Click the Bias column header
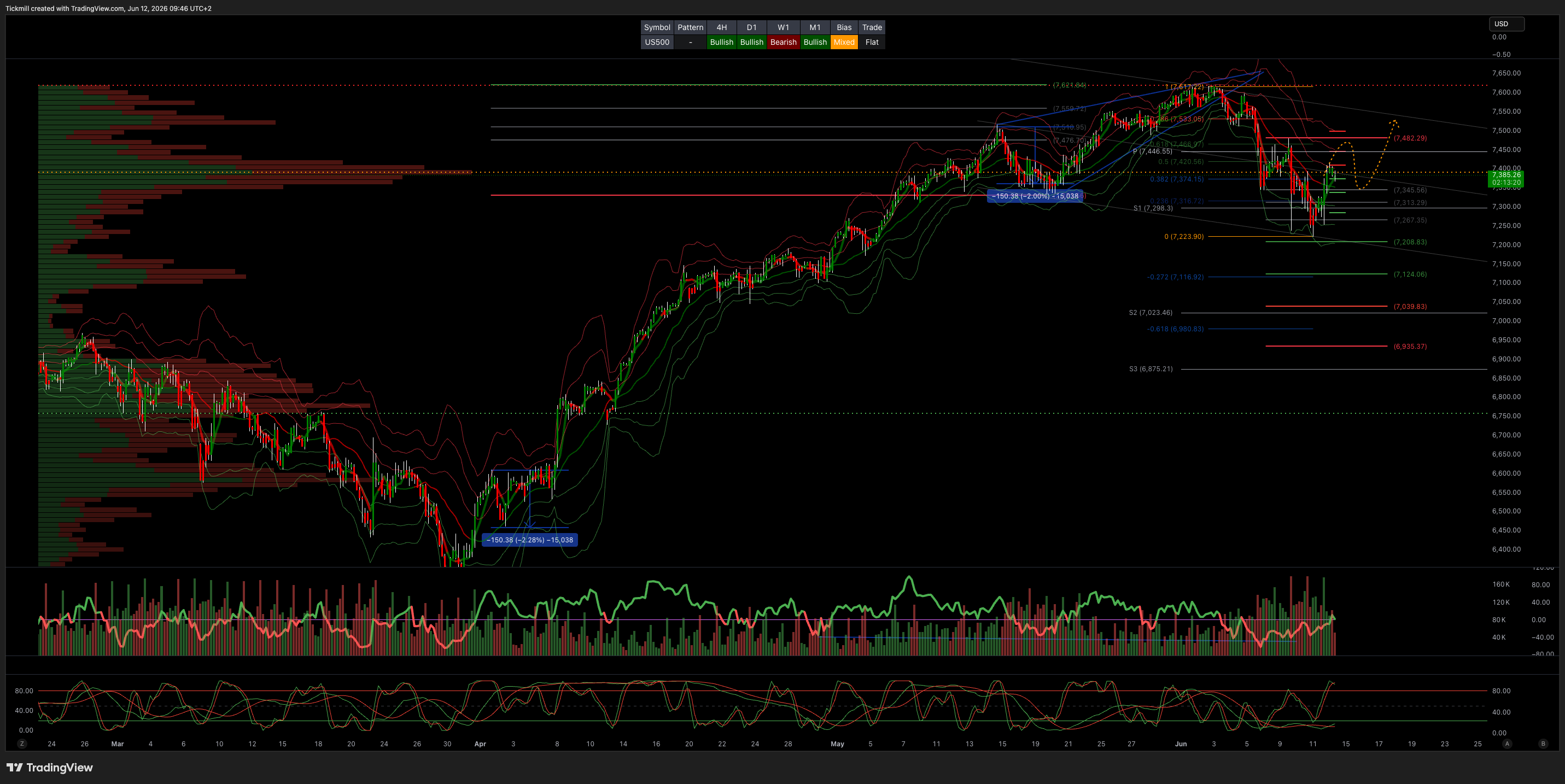Screen dimensions: 1565x784 pos(844,27)
